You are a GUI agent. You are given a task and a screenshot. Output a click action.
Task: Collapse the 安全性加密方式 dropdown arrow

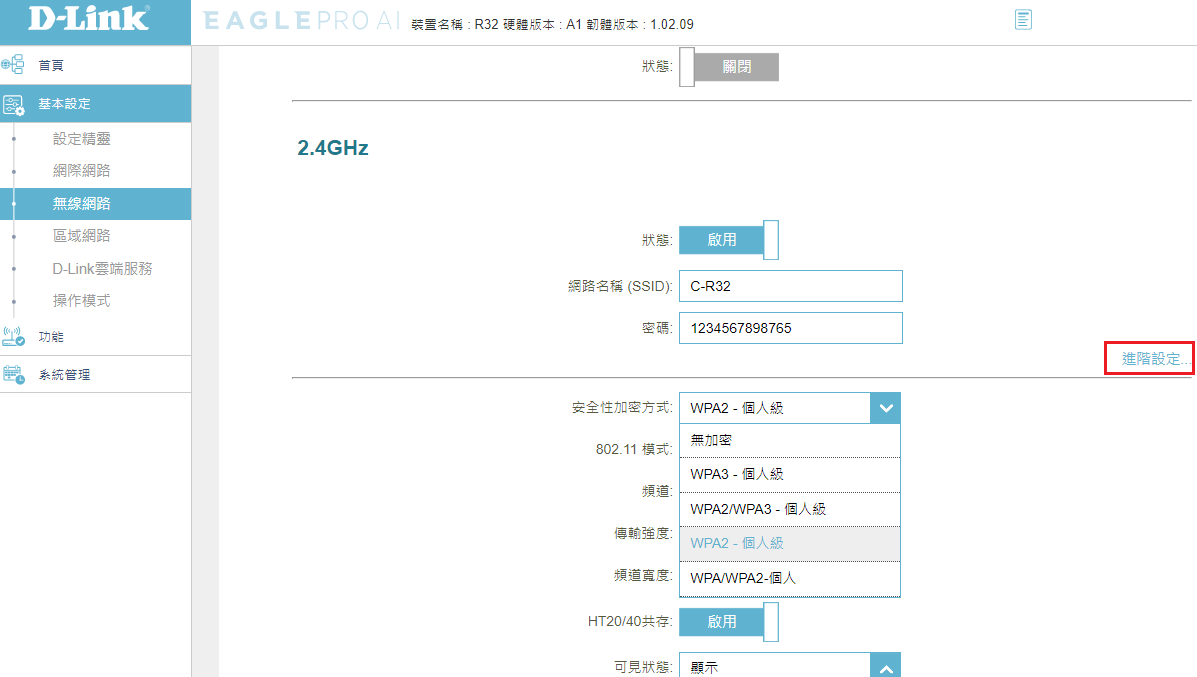pyautogui.click(x=885, y=408)
